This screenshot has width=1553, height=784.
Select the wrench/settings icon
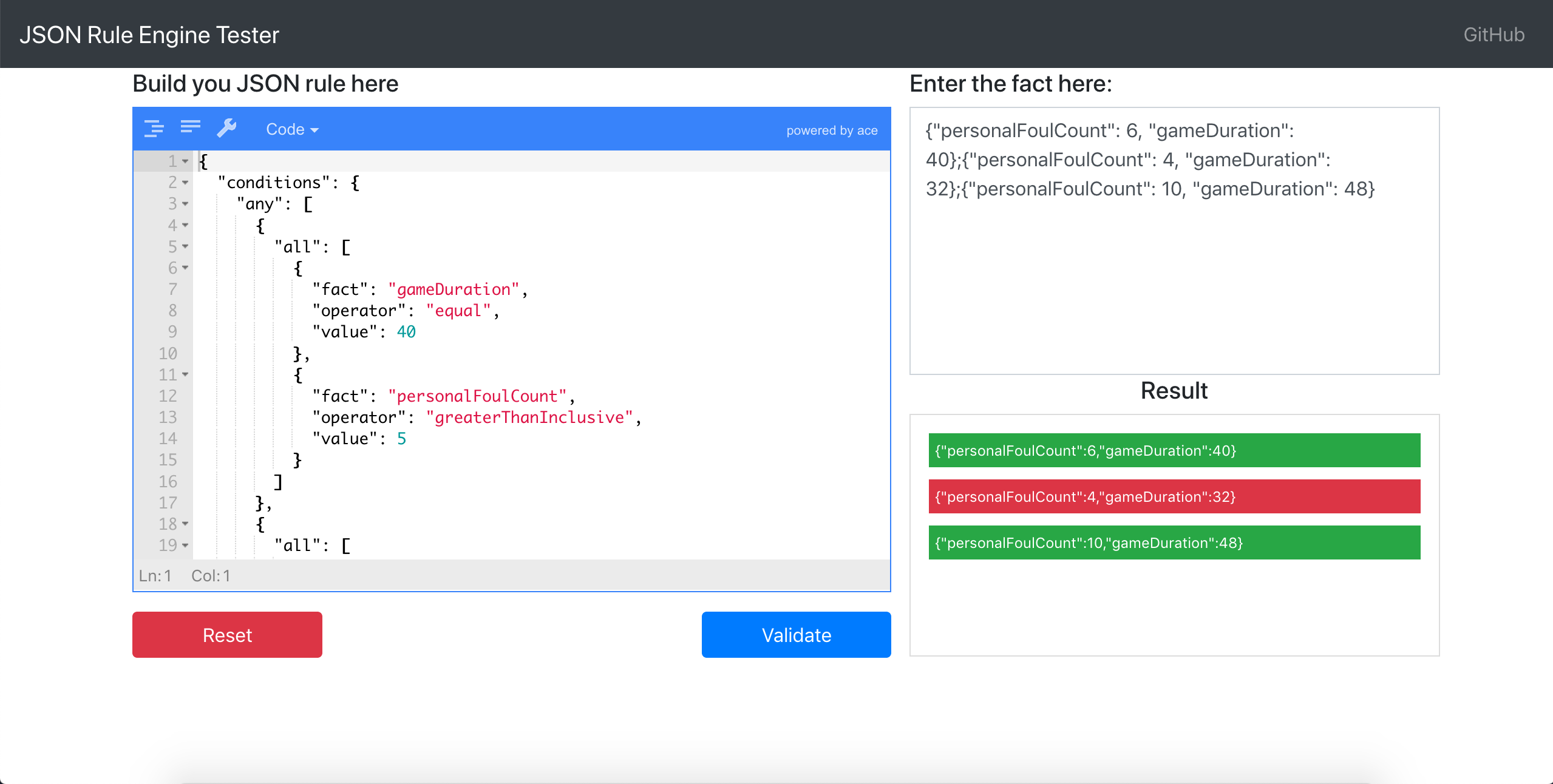coord(226,128)
